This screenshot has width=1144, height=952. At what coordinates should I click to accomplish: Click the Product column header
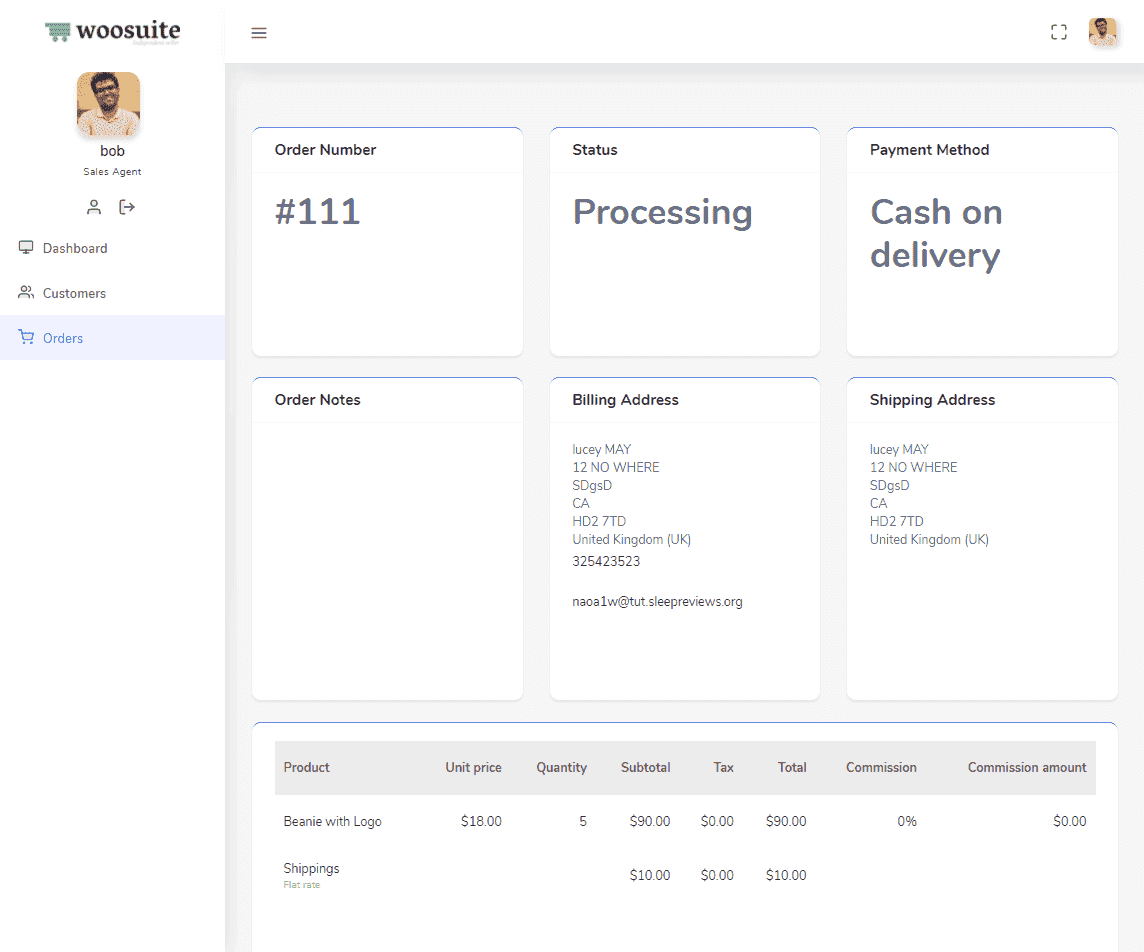(x=306, y=768)
